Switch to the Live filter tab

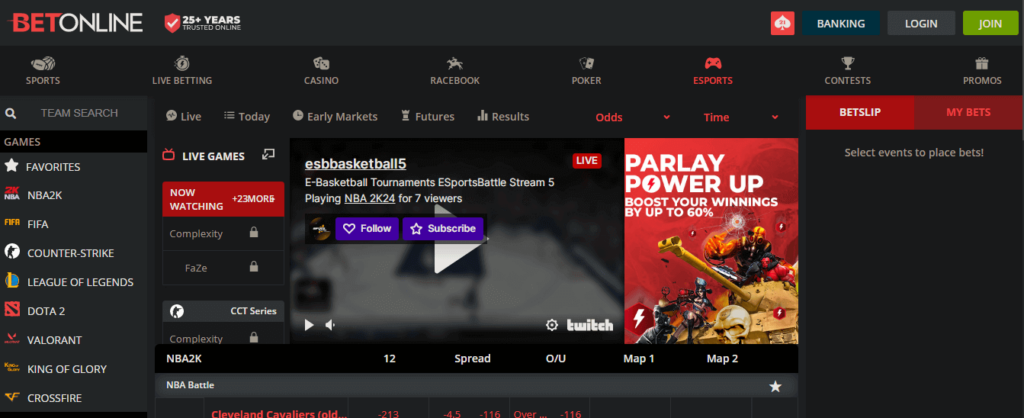[x=184, y=116]
